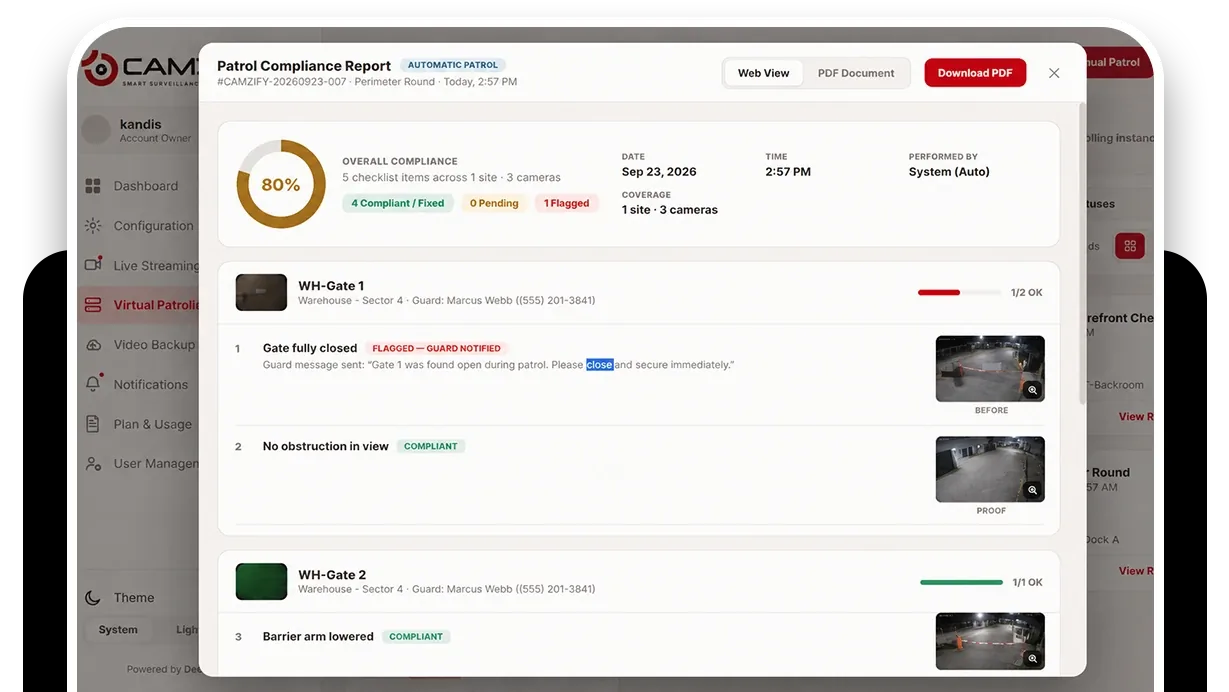
Task: Click the report dialog's vertical scrollbar
Action: tap(1081, 253)
